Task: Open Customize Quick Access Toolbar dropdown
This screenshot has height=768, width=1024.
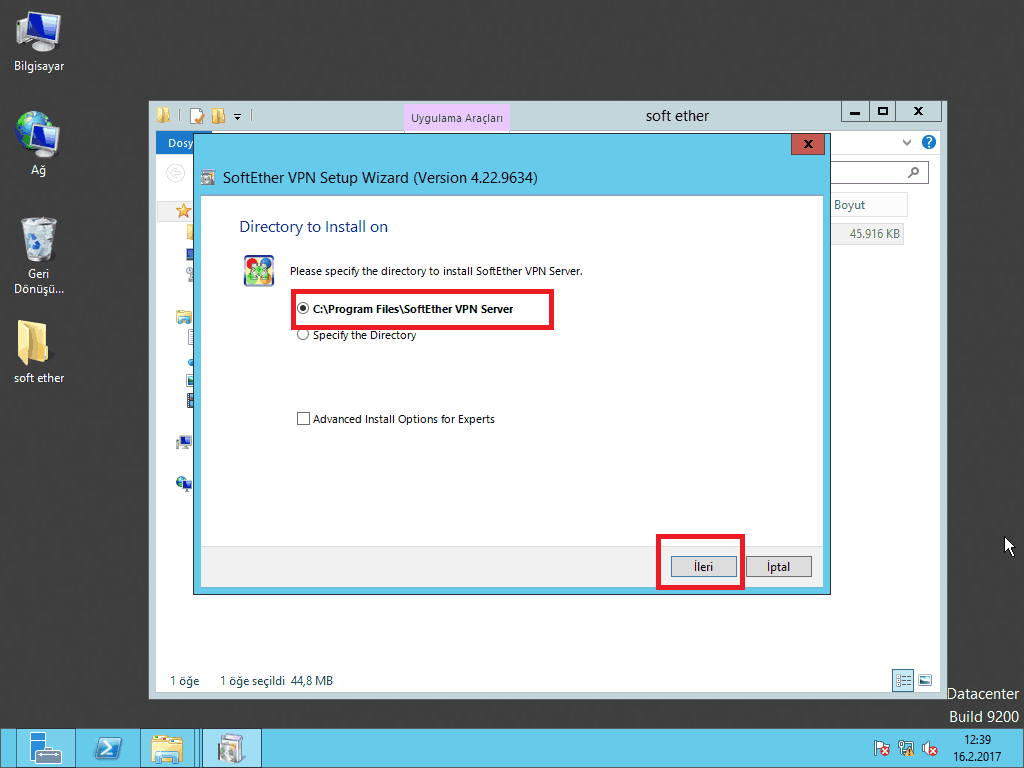Action: [238, 116]
